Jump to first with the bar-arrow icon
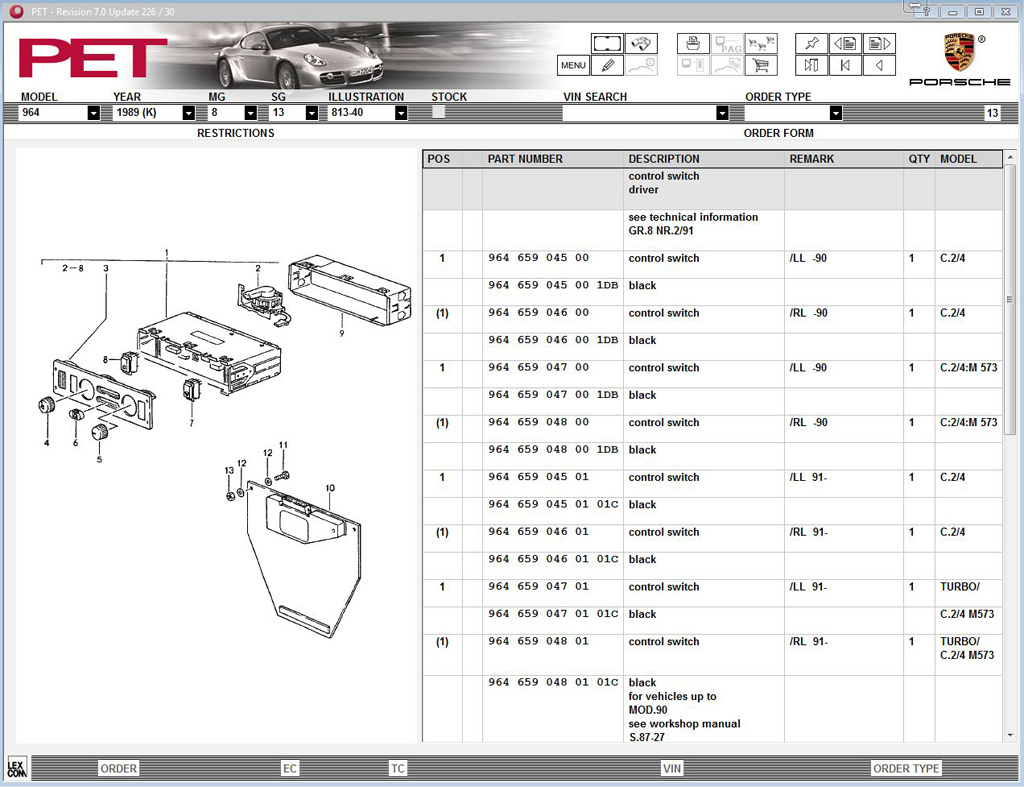The height and width of the screenshot is (787, 1024). (845, 65)
